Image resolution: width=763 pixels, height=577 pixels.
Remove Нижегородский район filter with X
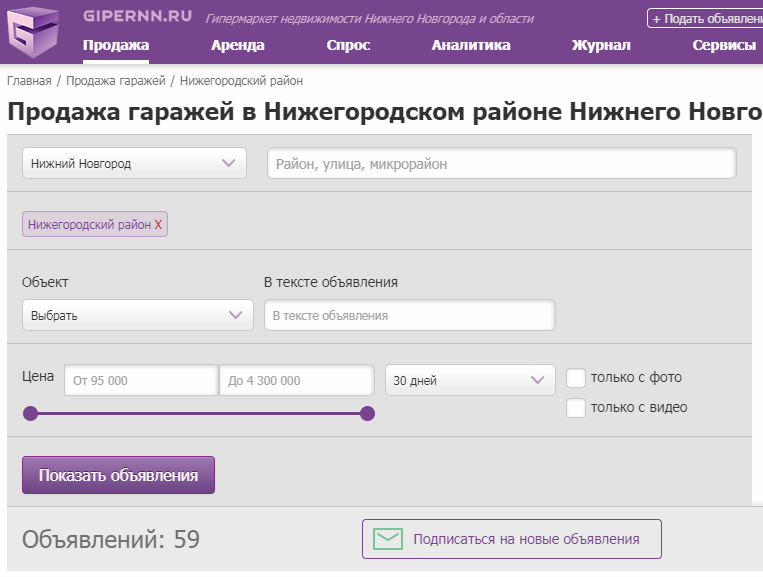[158, 225]
